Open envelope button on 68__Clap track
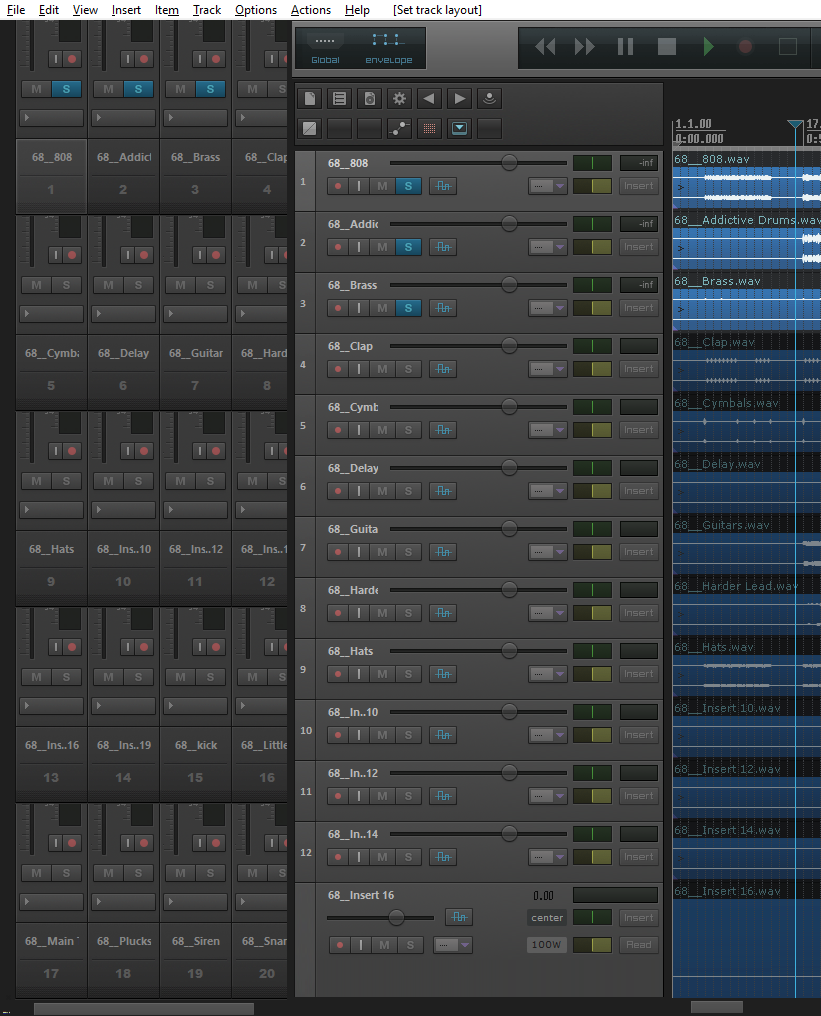Screen dimensions: 821x1016 (442, 369)
